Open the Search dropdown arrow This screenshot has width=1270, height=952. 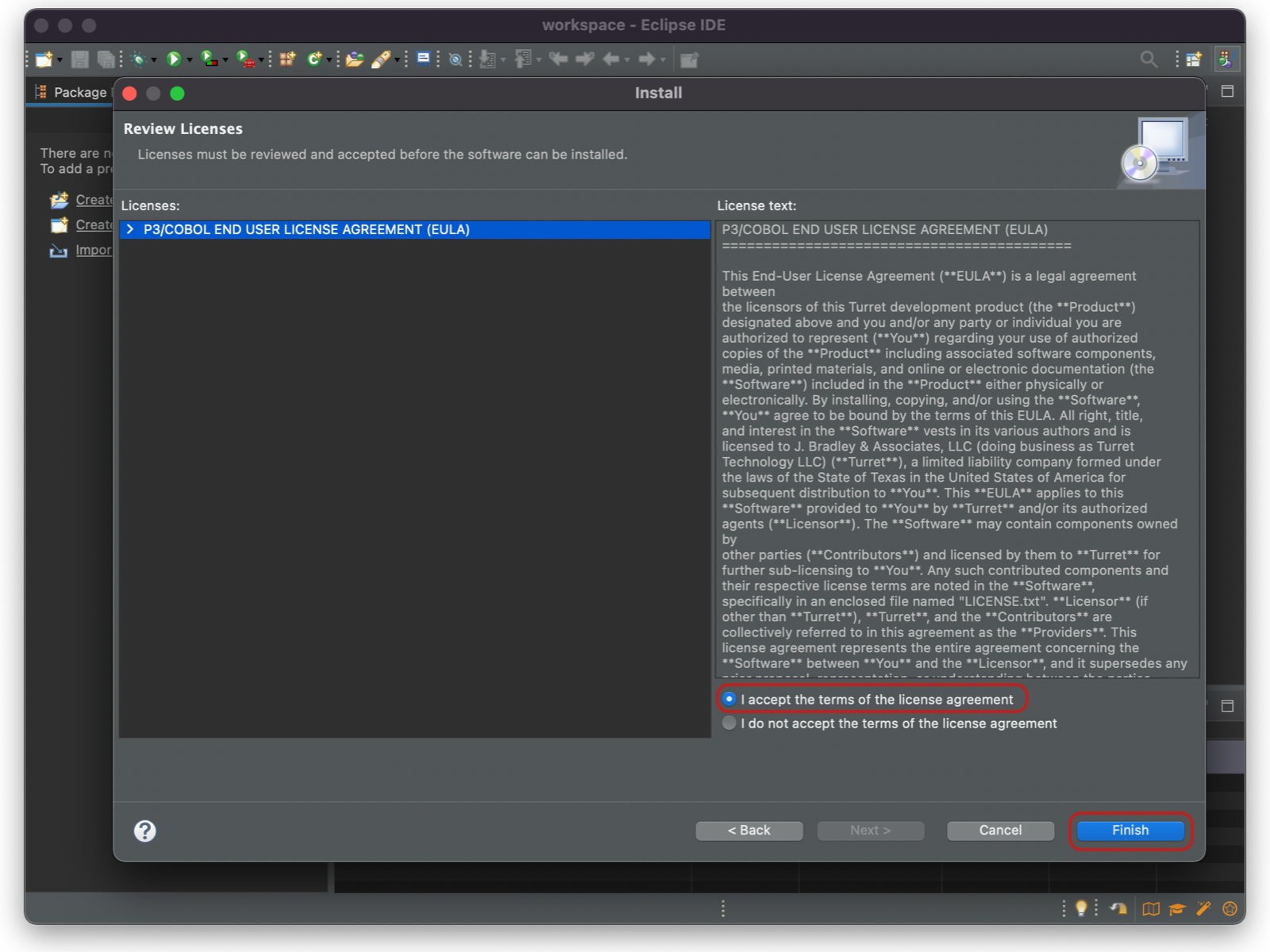point(397,60)
